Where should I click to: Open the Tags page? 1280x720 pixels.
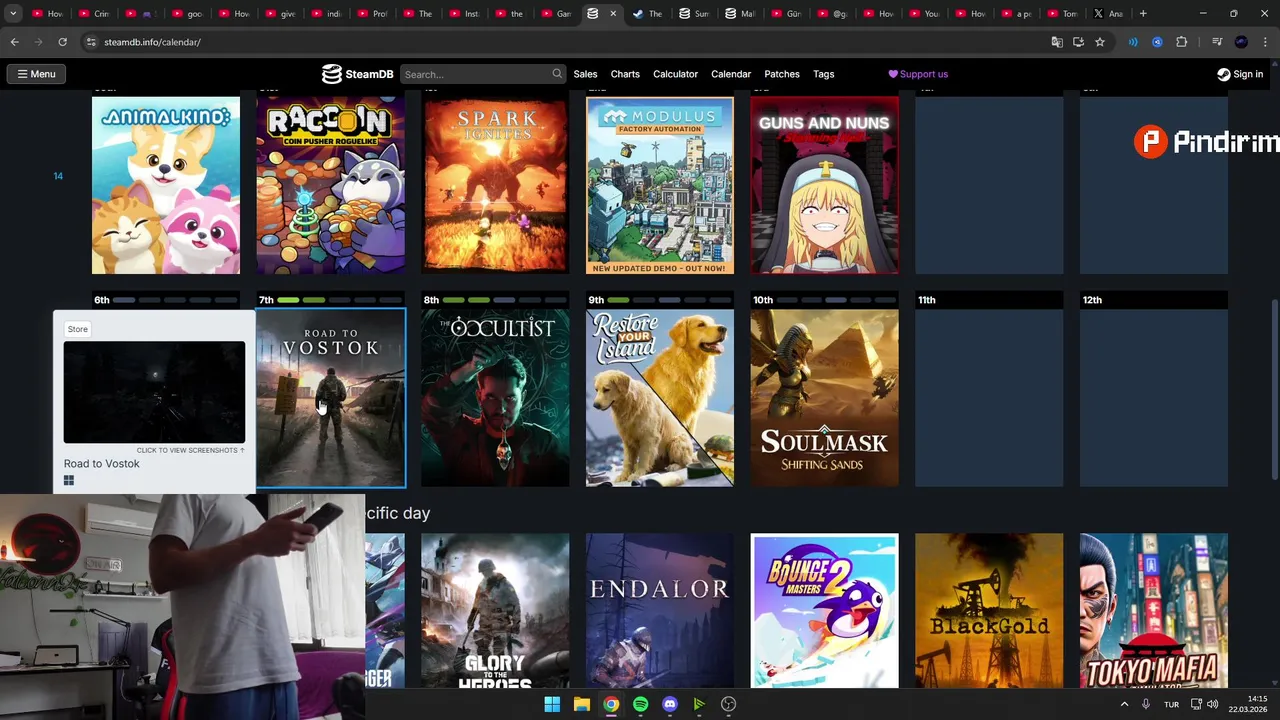[823, 74]
